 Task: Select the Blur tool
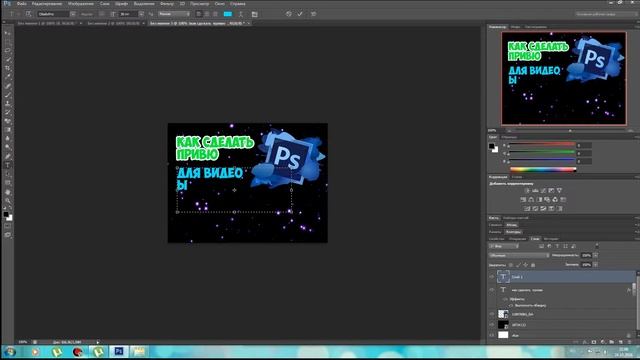click(x=8, y=139)
